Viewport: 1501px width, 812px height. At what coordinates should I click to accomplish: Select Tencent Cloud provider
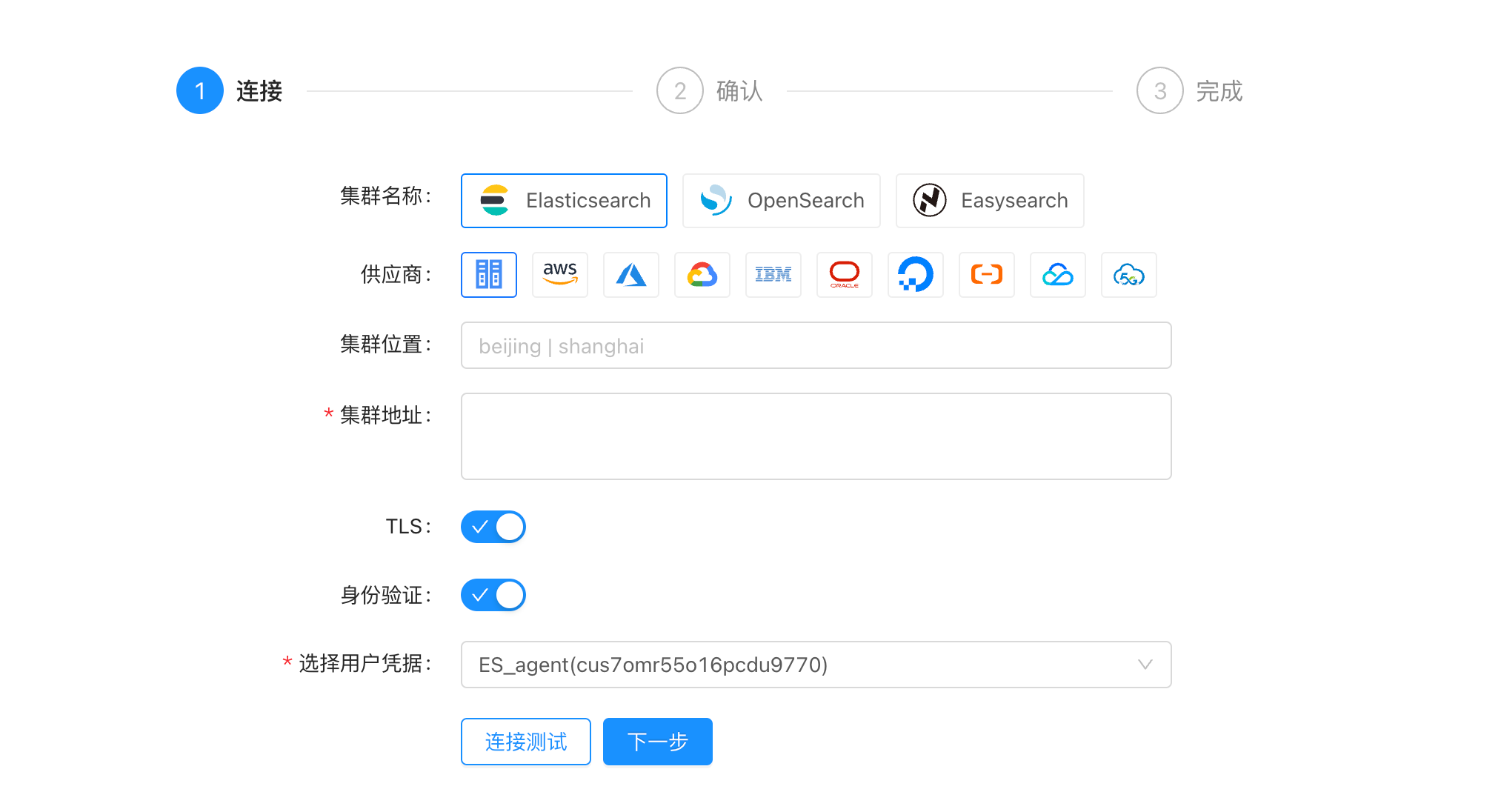pyautogui.click(x=1058, y=275)
